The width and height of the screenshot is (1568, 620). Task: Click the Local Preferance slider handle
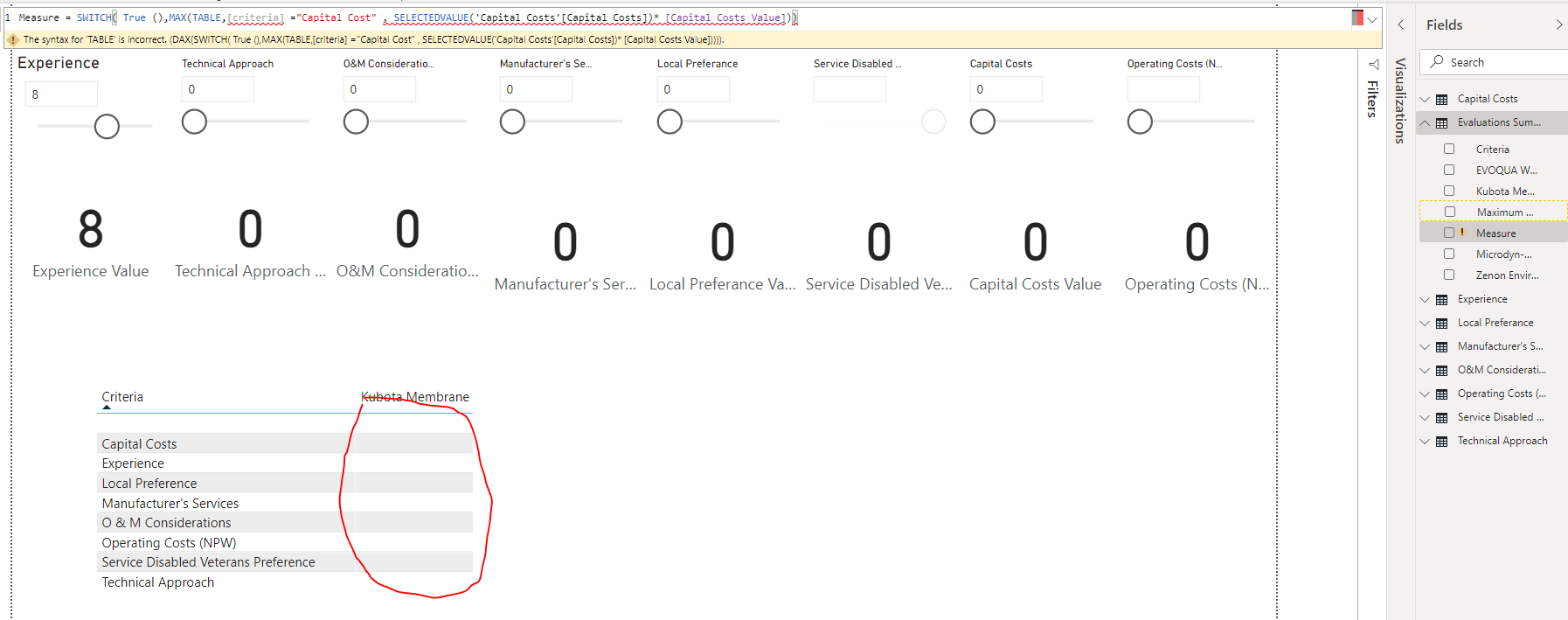pos(670,122)
